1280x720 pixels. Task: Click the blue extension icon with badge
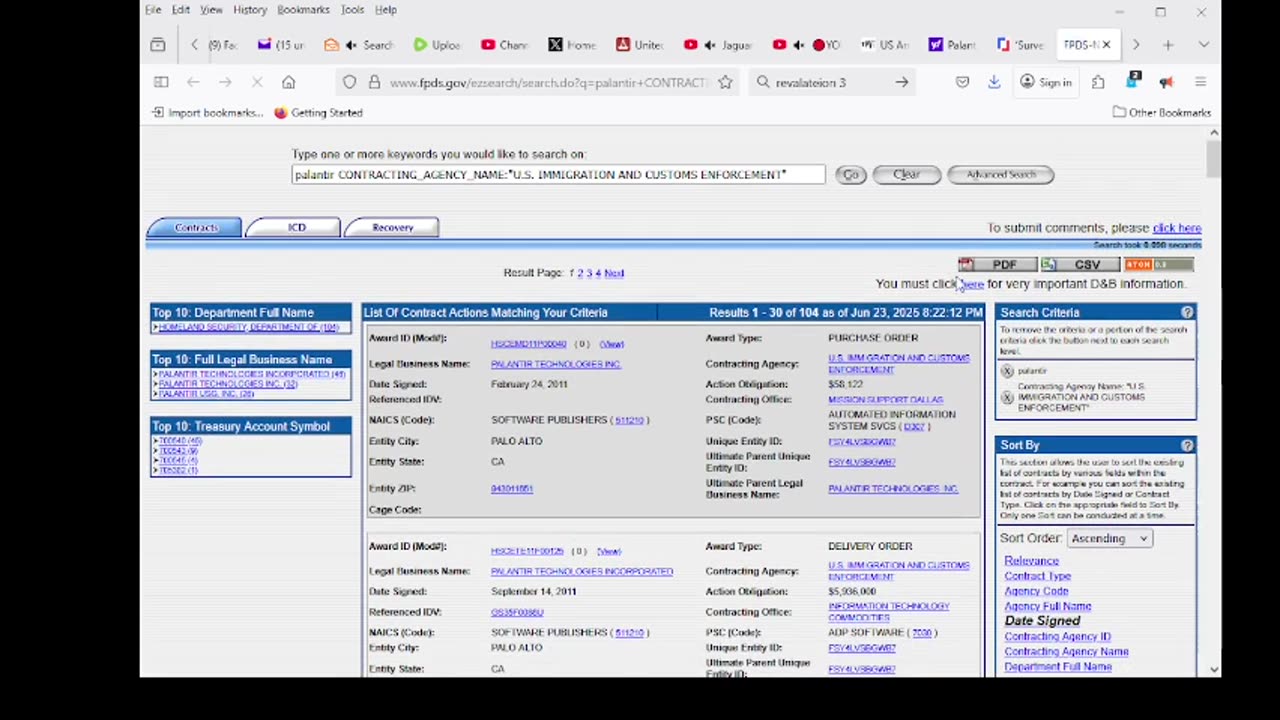pos(1134,81)
